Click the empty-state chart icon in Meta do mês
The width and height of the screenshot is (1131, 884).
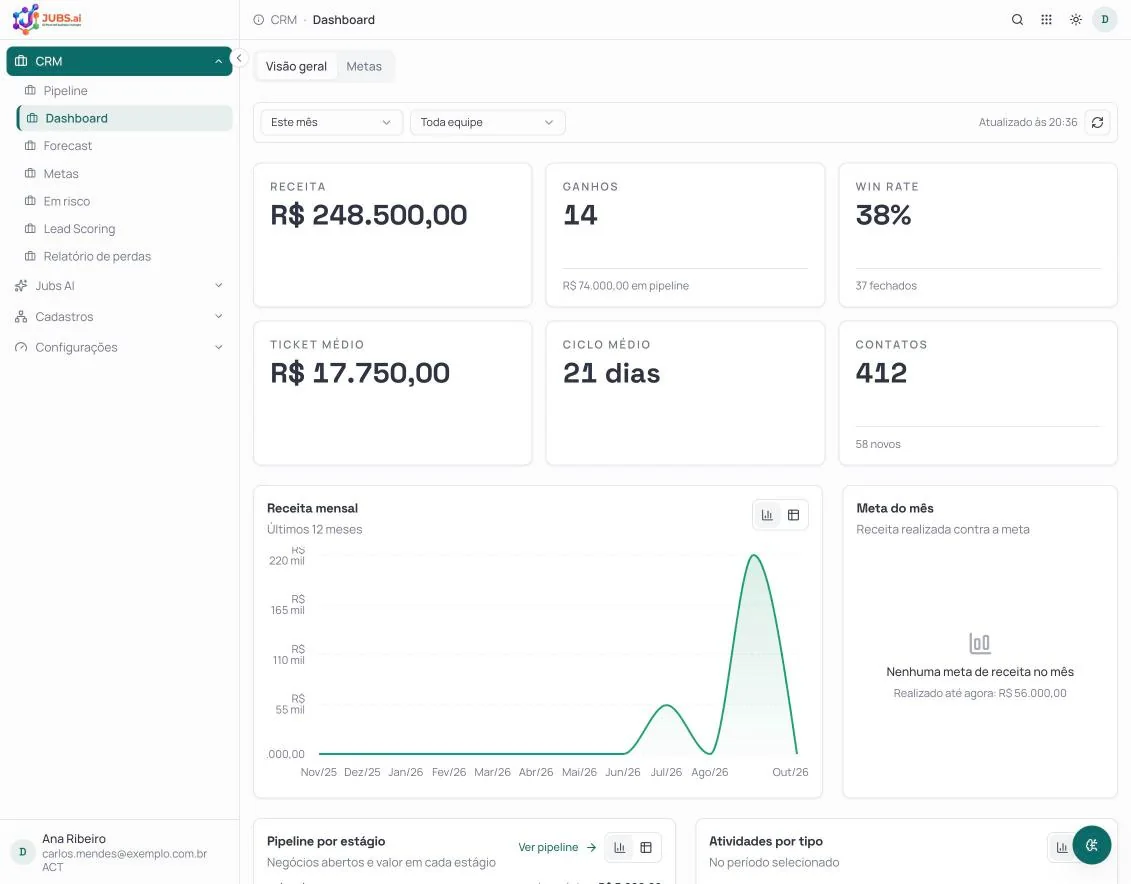click(980, 643)
